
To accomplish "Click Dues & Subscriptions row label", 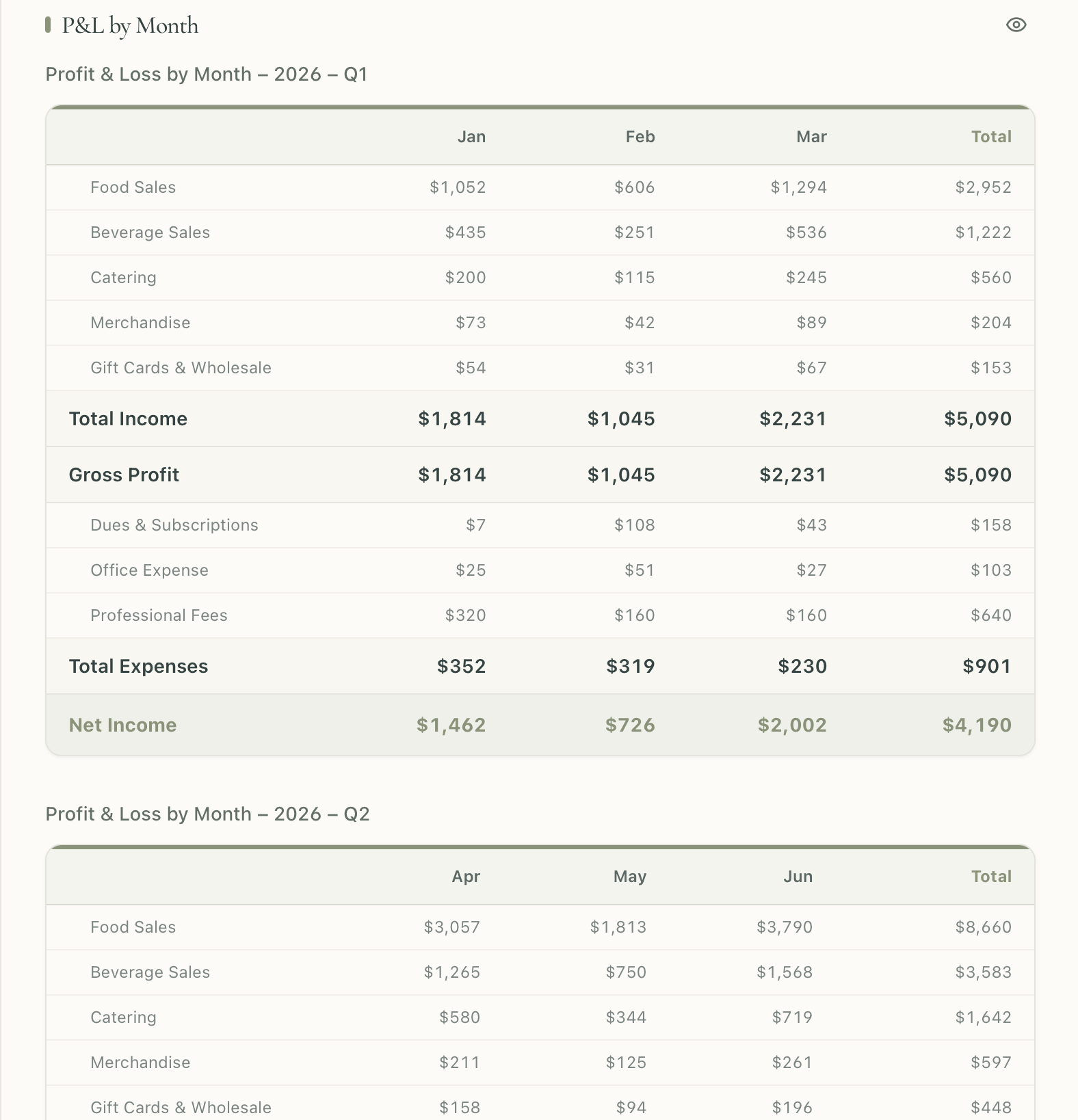I will (x=174, y=525).
